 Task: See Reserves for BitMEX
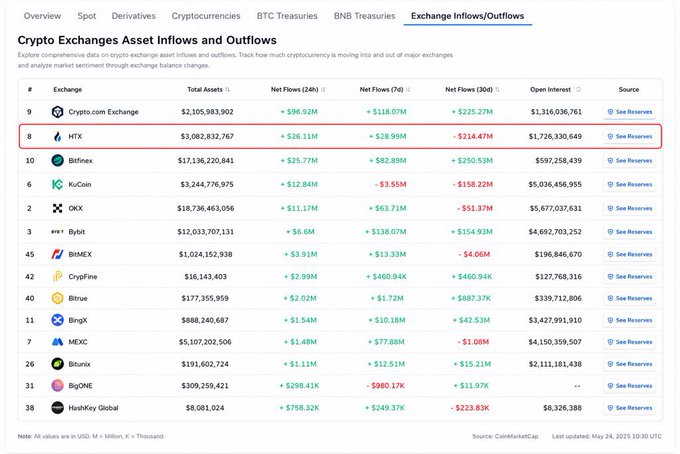629,255
